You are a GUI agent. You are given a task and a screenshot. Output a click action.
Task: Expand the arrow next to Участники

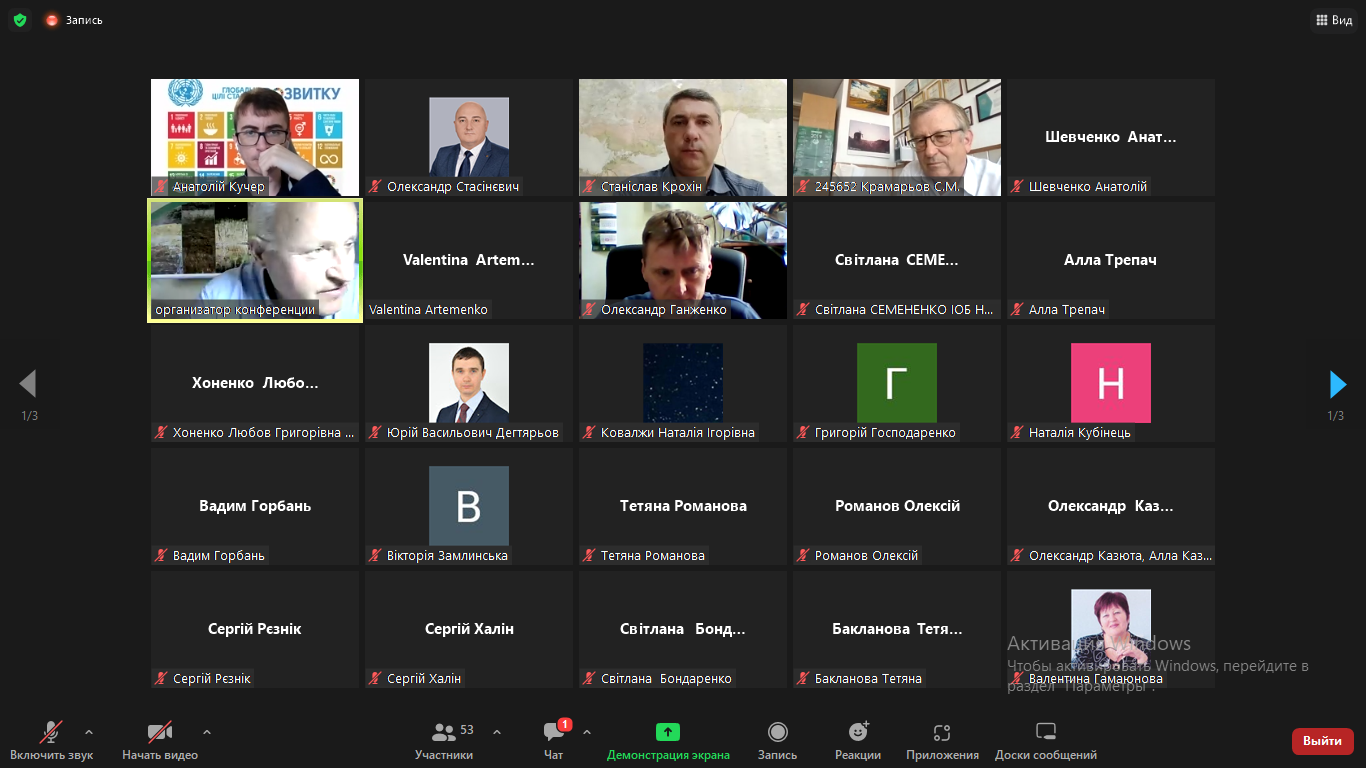pos(497,732)
